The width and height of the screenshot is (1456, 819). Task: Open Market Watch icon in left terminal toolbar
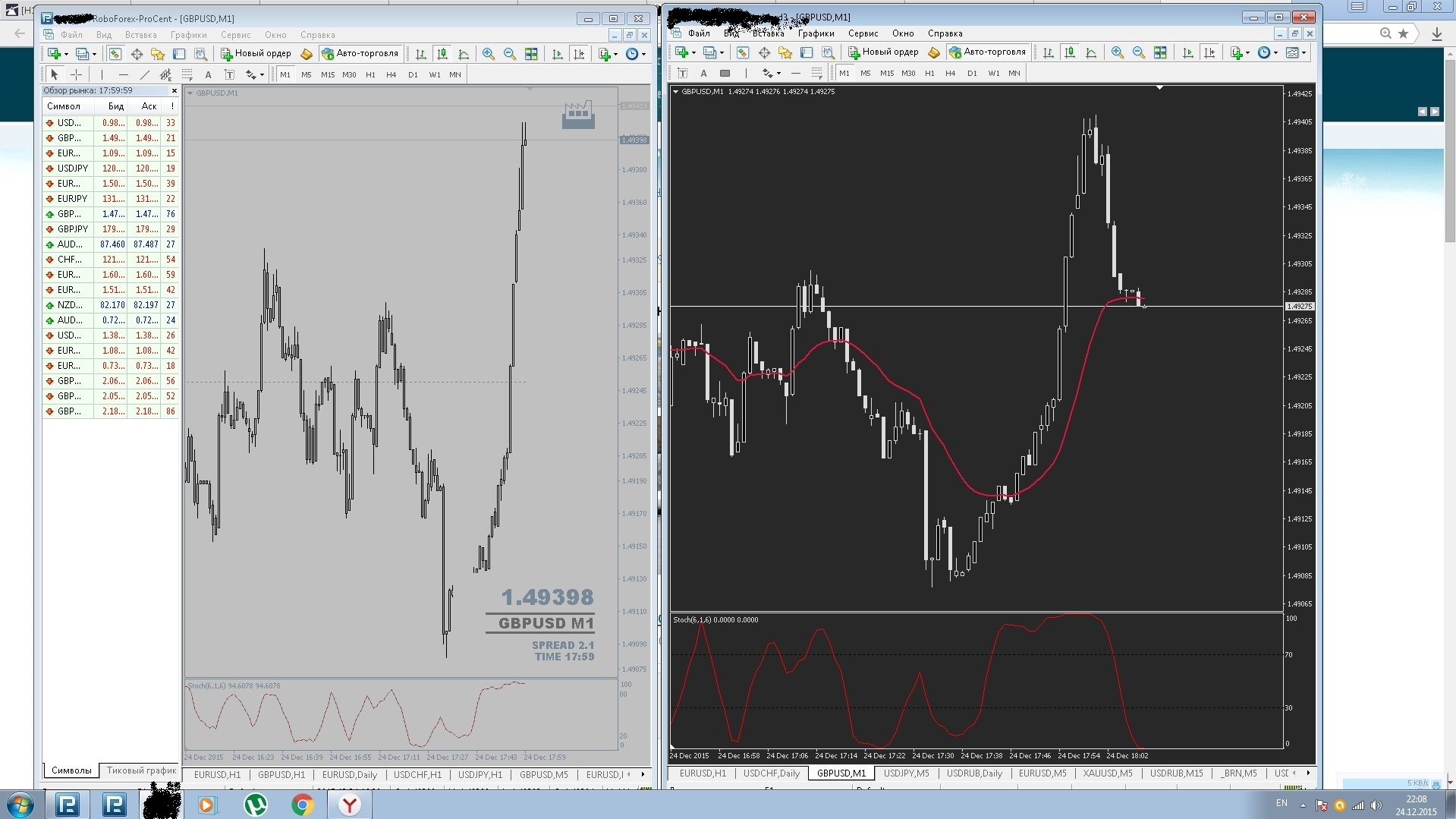115,54
